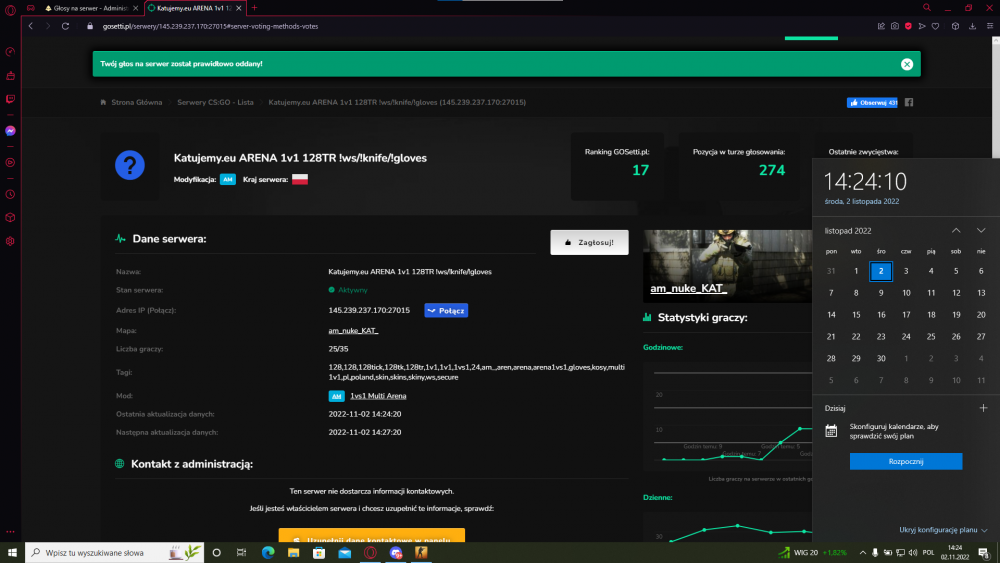Open the 'am_nuke_KAT_' map link in Mapa row

(353, 330)
